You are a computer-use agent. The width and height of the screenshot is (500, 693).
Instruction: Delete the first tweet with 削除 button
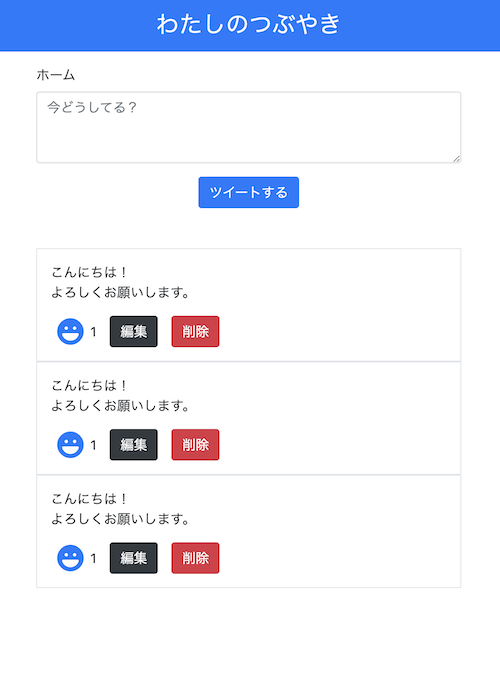195,331
